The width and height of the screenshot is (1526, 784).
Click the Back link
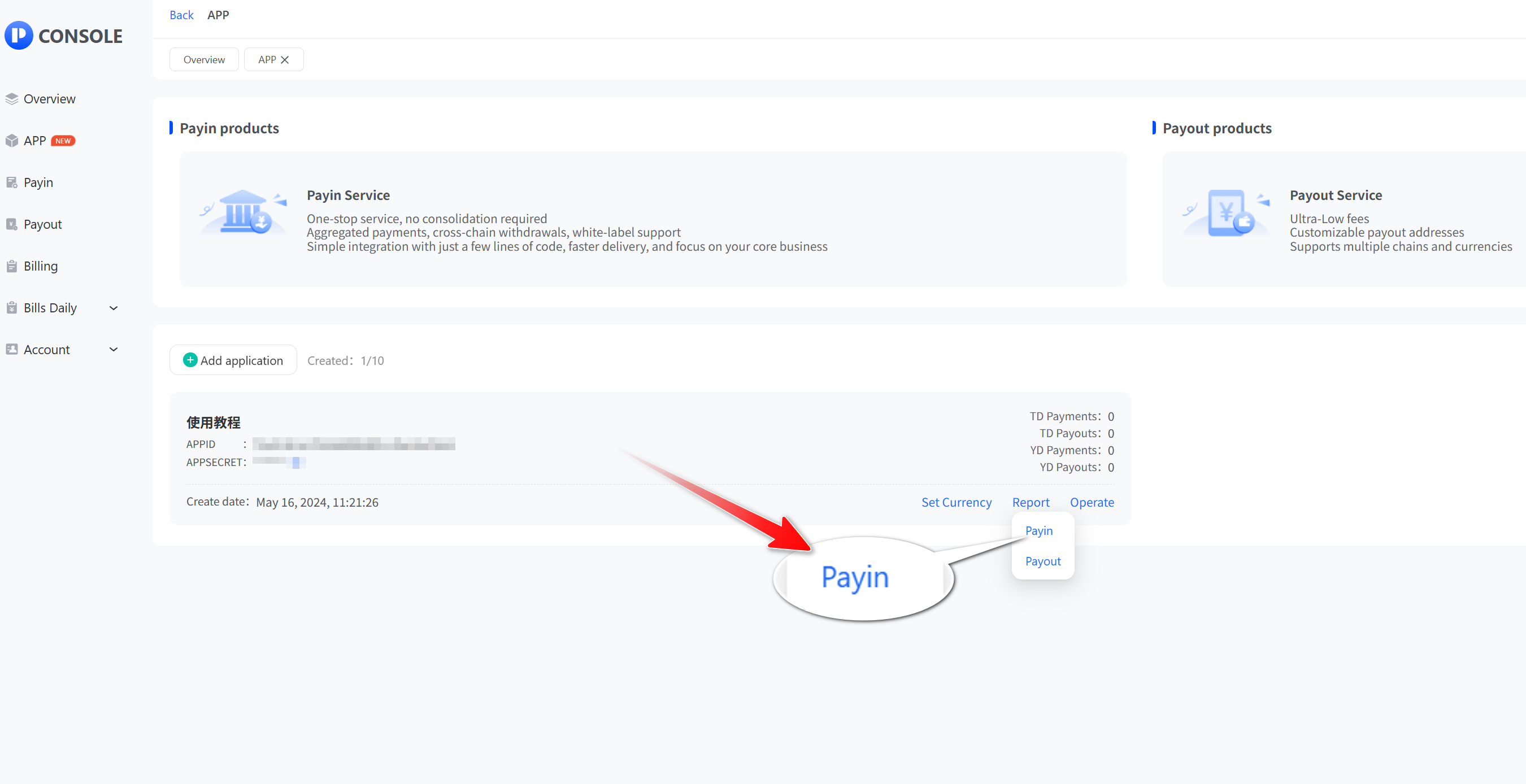(x=181, y=15)
